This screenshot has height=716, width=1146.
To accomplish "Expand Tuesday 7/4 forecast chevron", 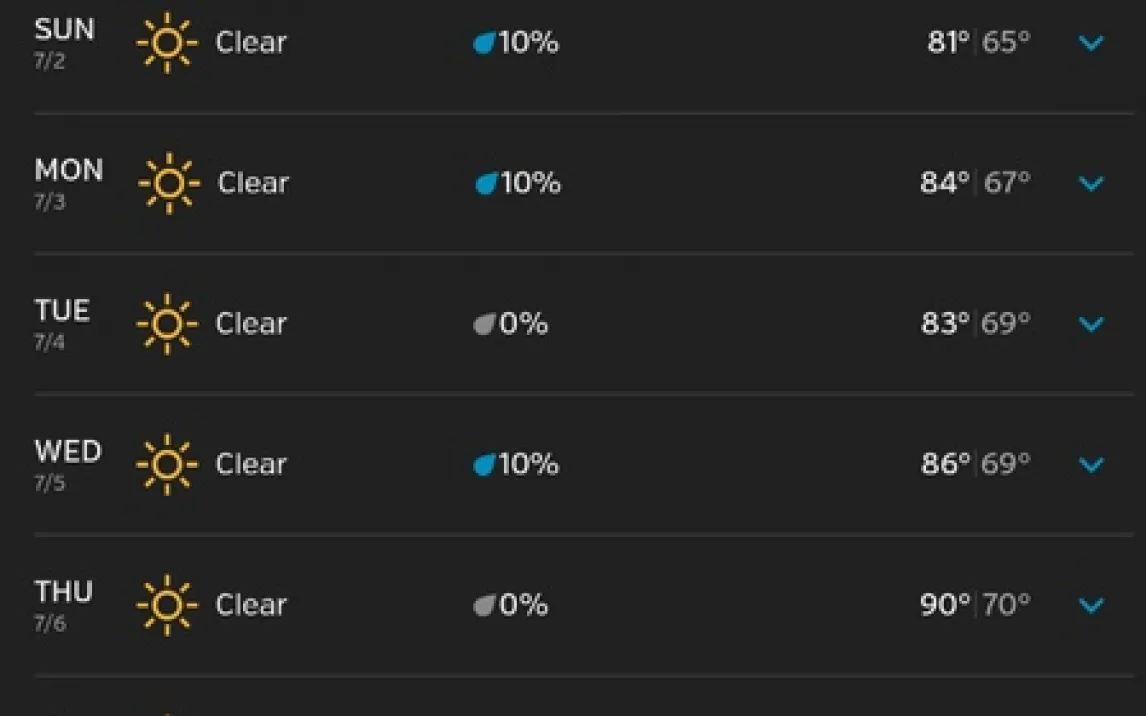I will click(x=1091, y=324).
